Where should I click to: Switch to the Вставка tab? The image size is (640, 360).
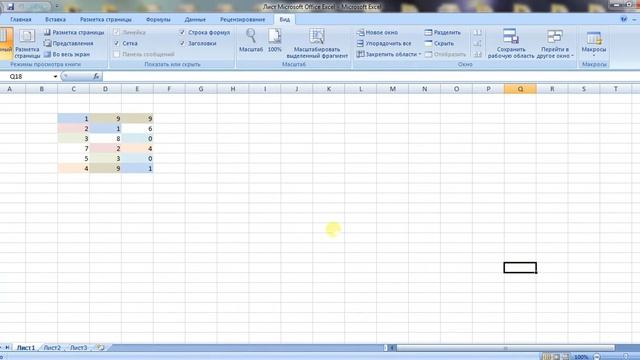pyautogui.click(x=56, y=20)
